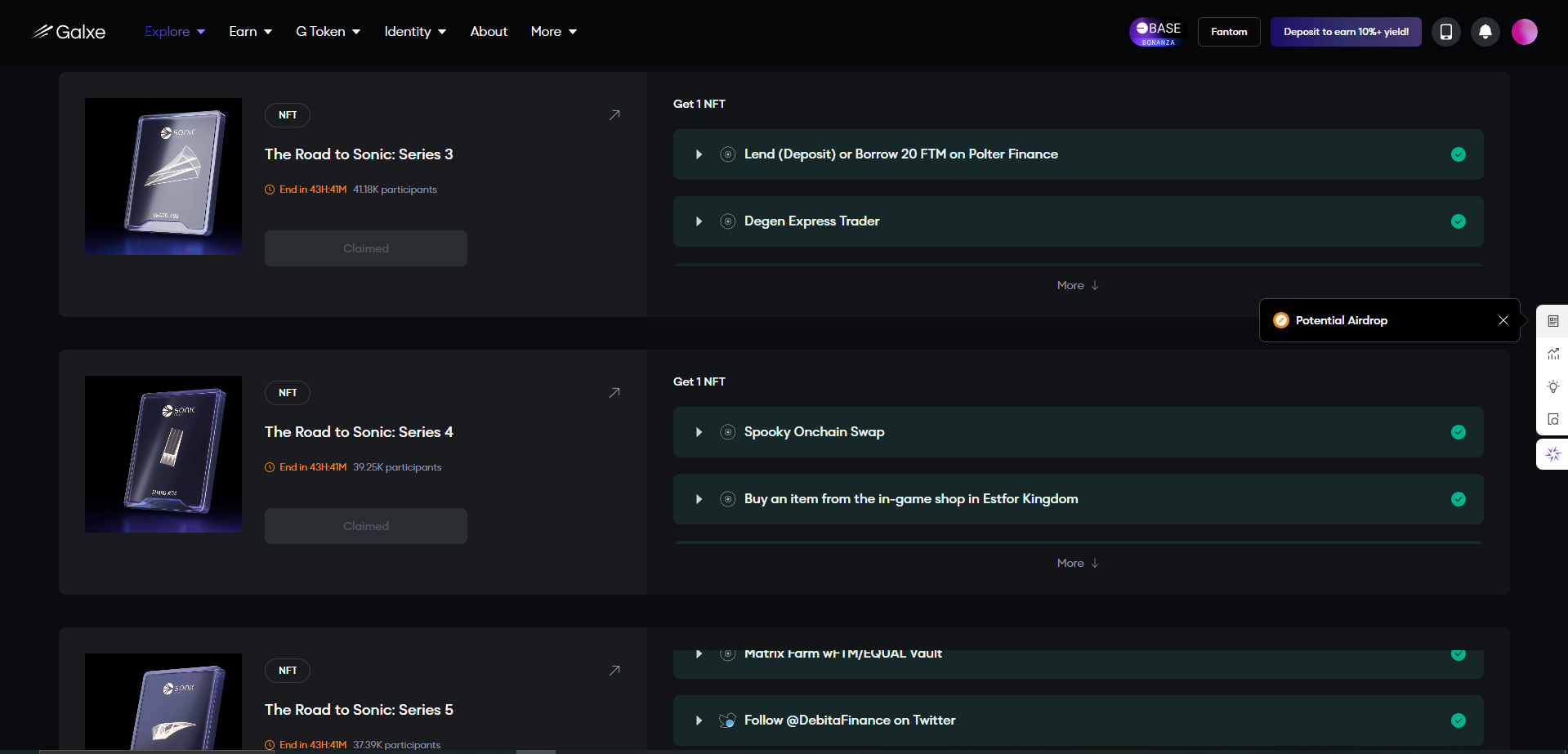Image resolution: width=1568 pixels, height=754 pixels.
Task: Click the 'Get 1 NFT' heading for Series 4
Action: (699, 381)
